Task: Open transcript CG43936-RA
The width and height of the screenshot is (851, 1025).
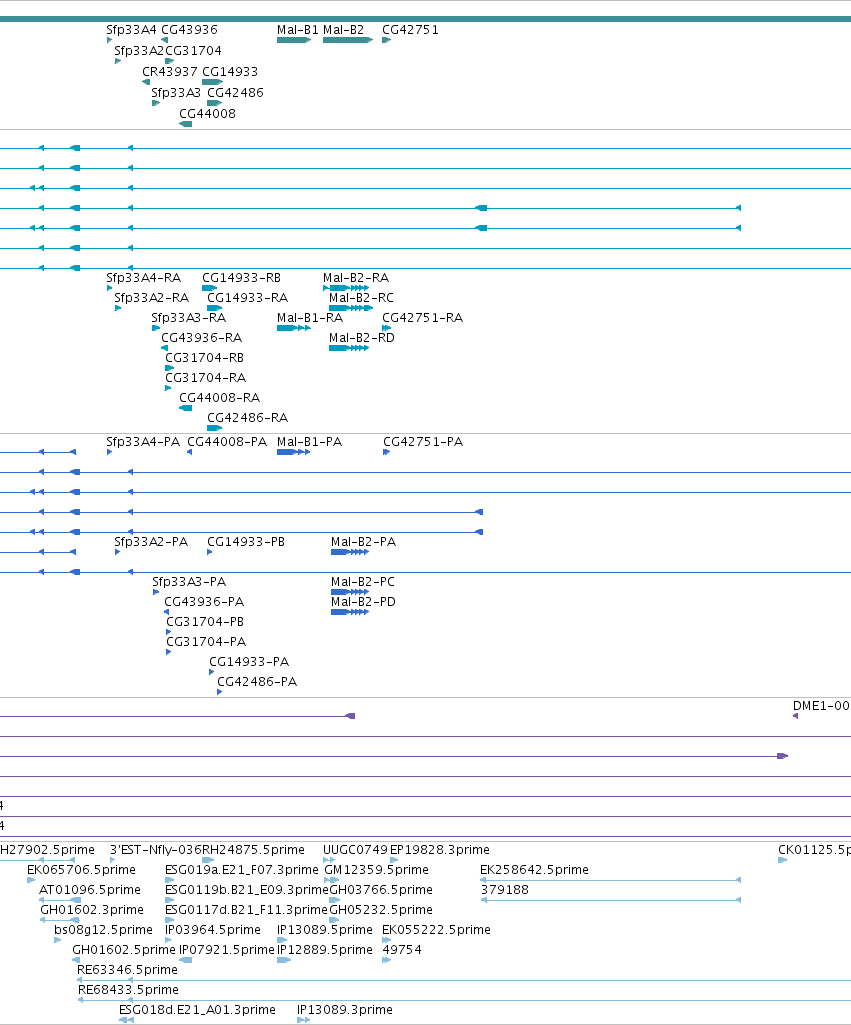Action: 201,338
